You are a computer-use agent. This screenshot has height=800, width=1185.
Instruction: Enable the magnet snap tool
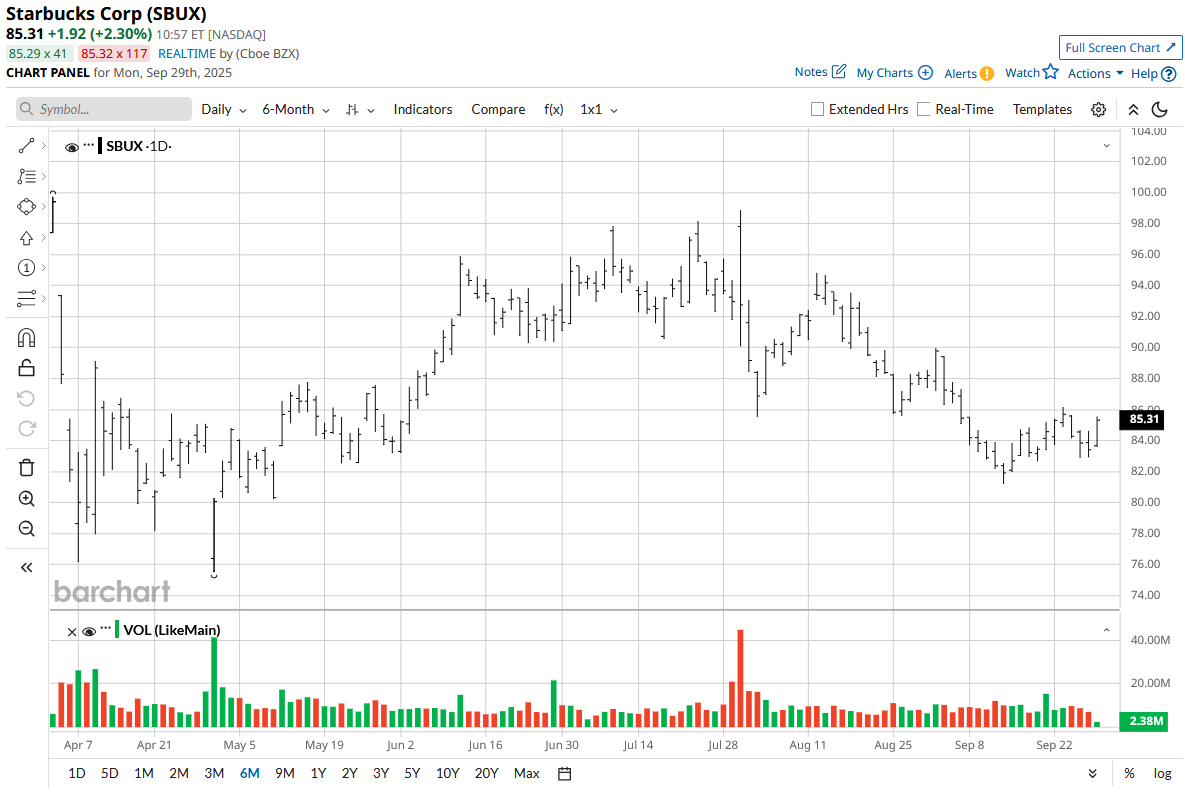[26, 338]
